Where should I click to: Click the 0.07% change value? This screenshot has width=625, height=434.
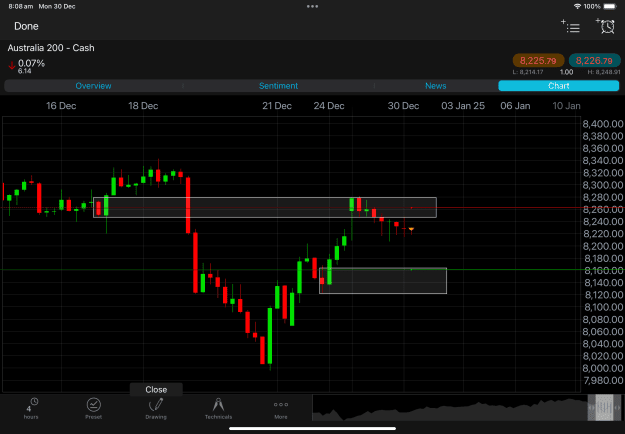point(31,63)
